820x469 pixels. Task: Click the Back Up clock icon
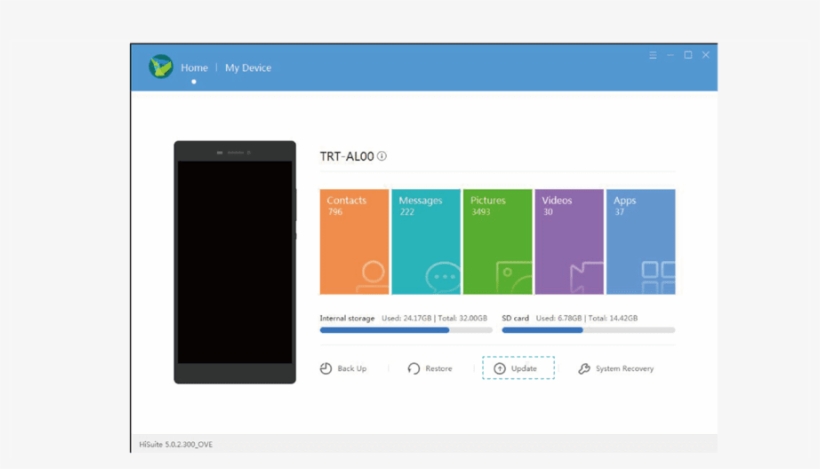coord(326,369)
